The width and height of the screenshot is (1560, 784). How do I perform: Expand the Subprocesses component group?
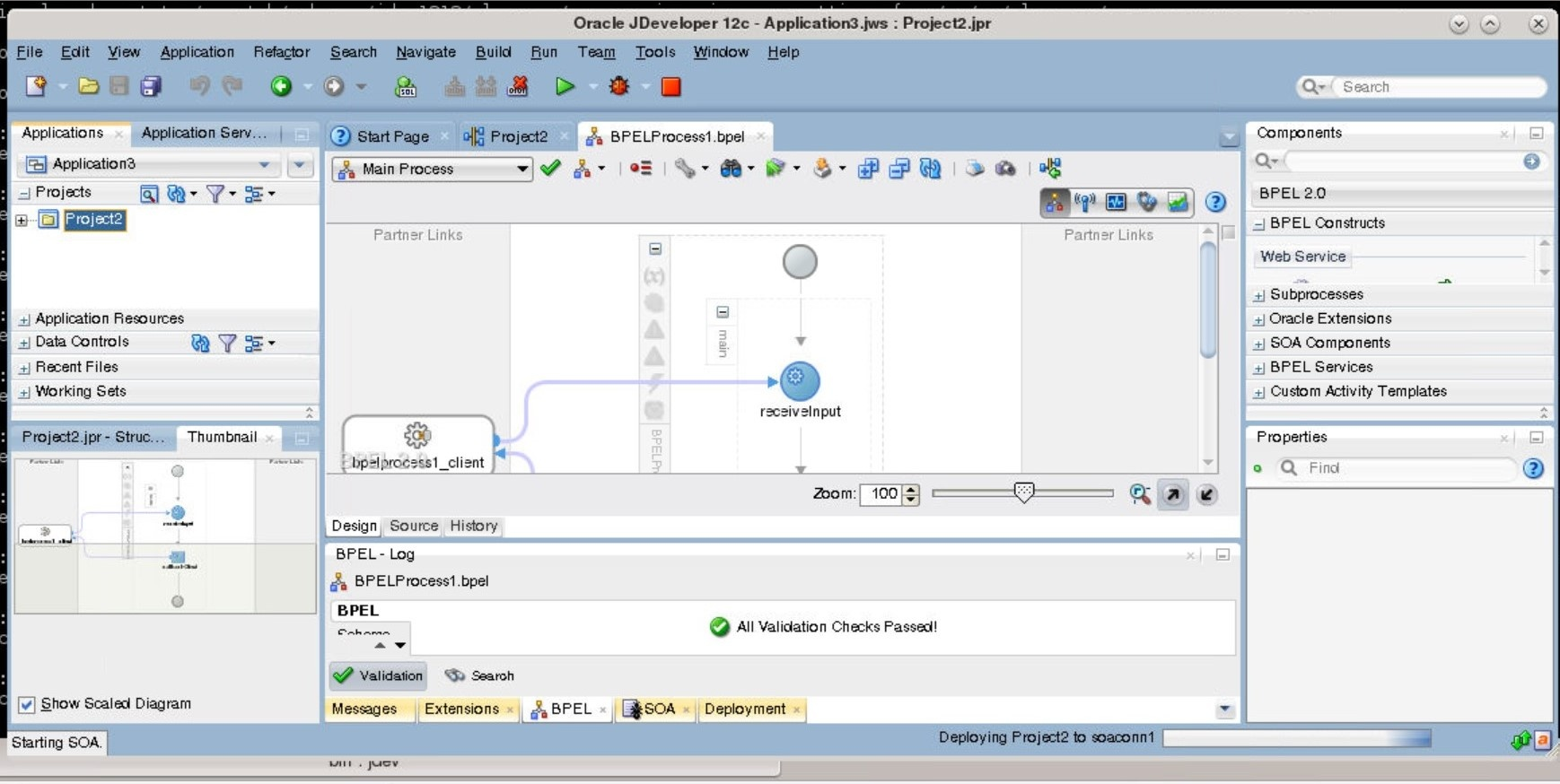click(x=1259, y=295)
